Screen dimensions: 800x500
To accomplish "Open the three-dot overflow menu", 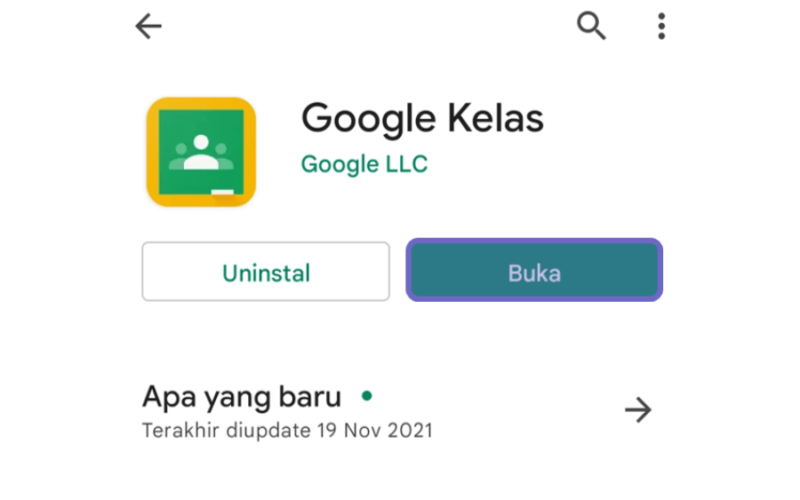I will [x=661, y=26].
